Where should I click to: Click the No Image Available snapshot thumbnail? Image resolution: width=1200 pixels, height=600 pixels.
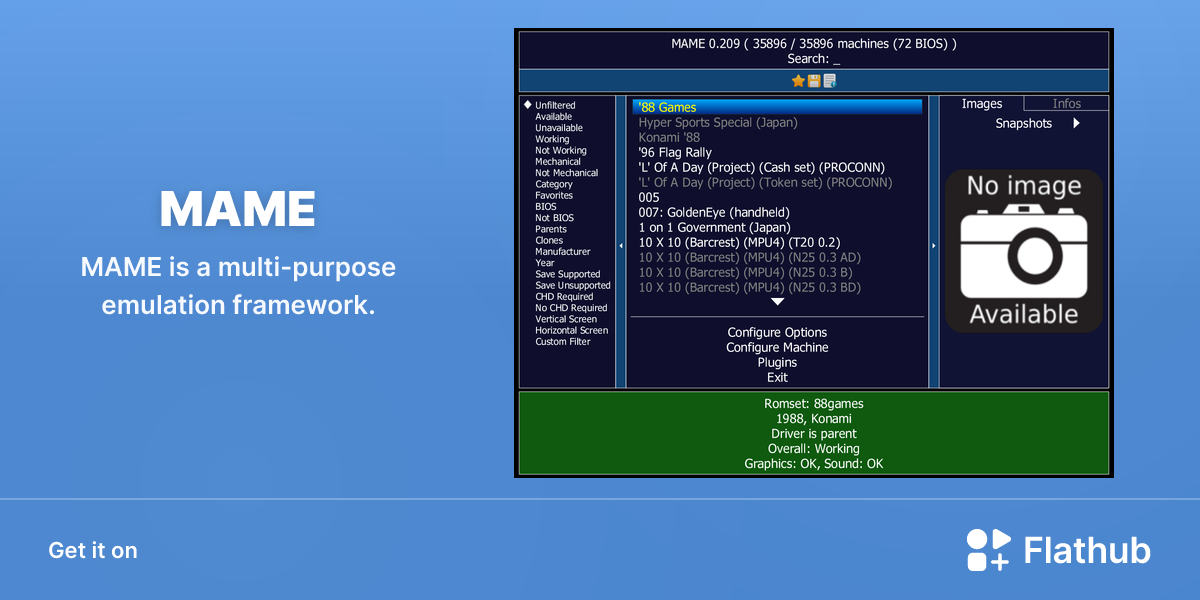coord(1024,251)
